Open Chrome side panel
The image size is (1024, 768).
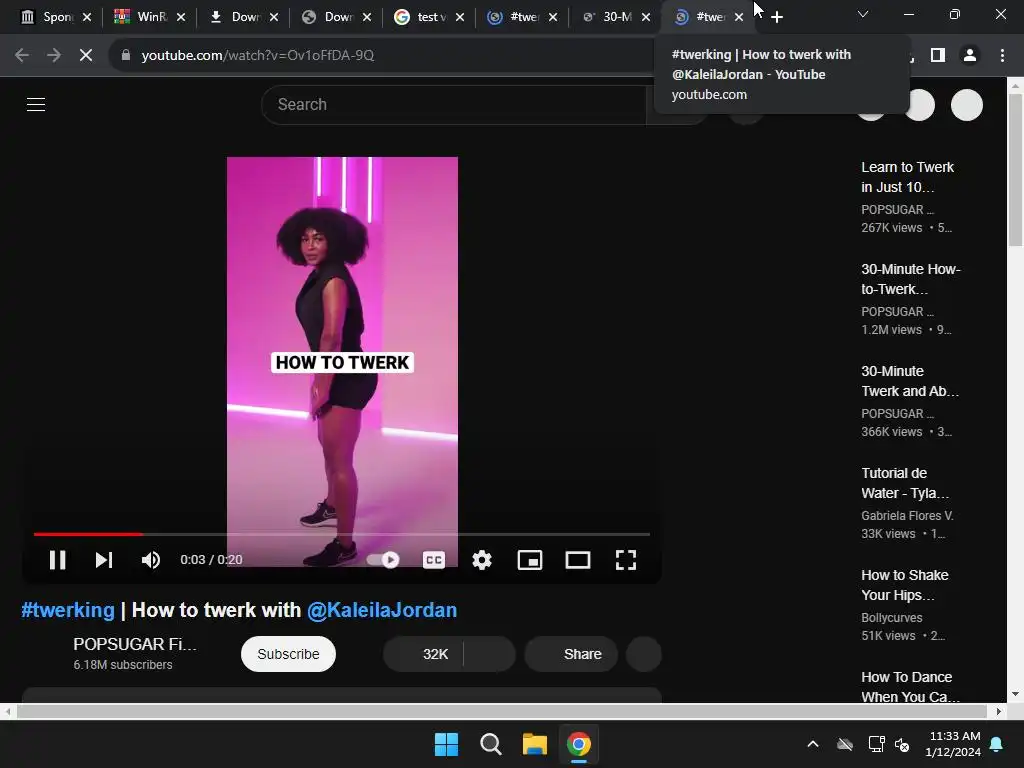[x=938, y=55]
